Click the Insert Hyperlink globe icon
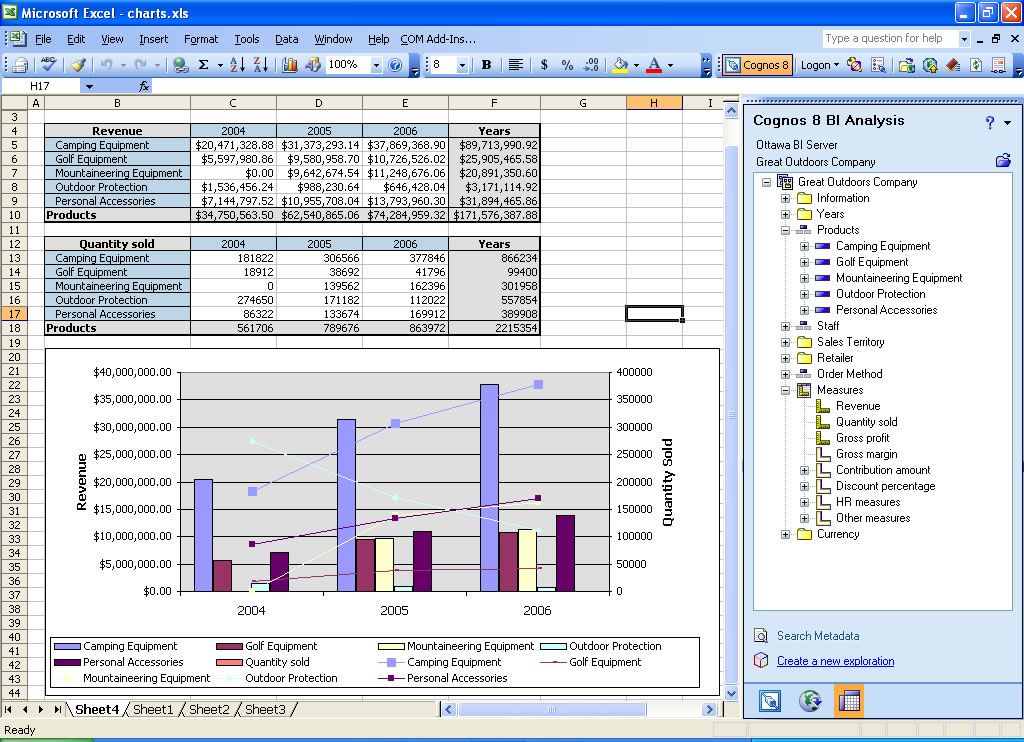Screen dimensions: 1024x742 point(180,65)
